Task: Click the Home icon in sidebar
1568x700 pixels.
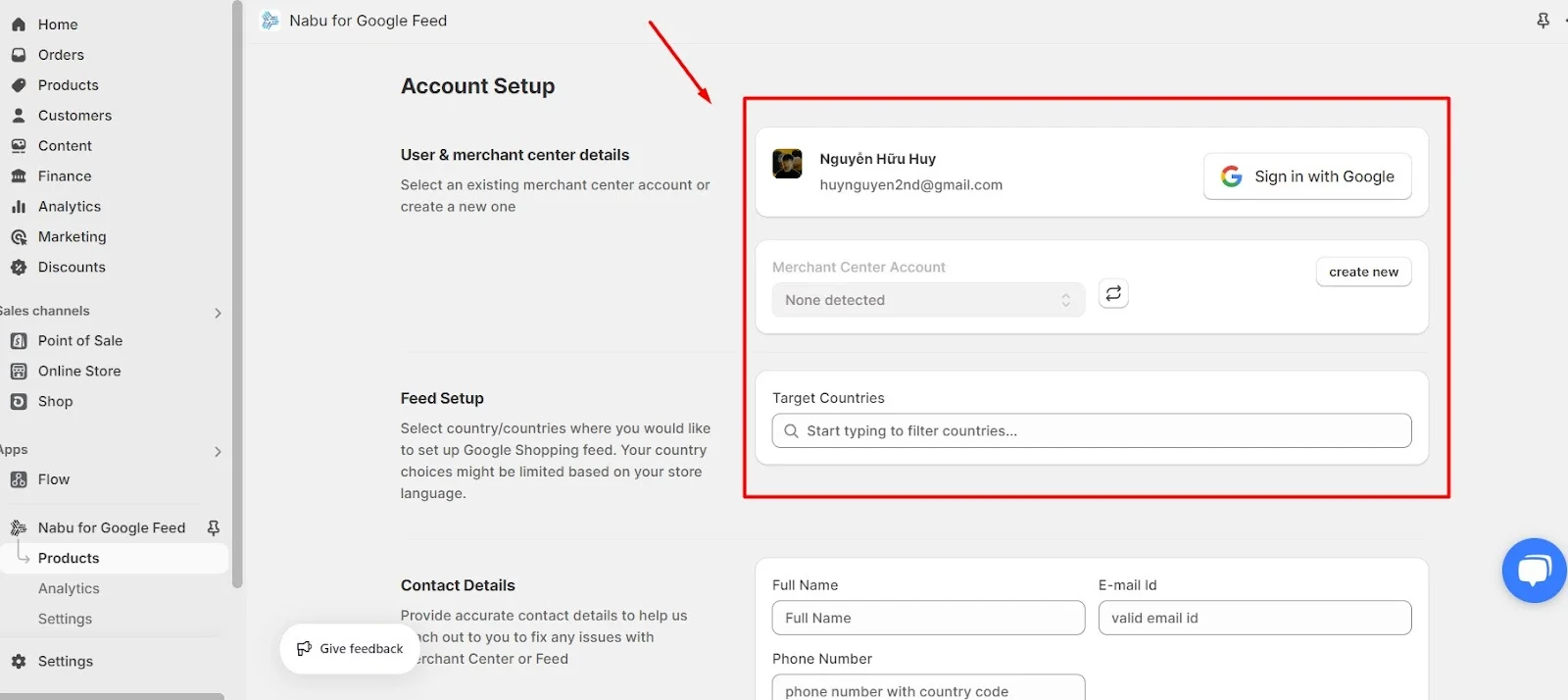Action: [19, 25]
